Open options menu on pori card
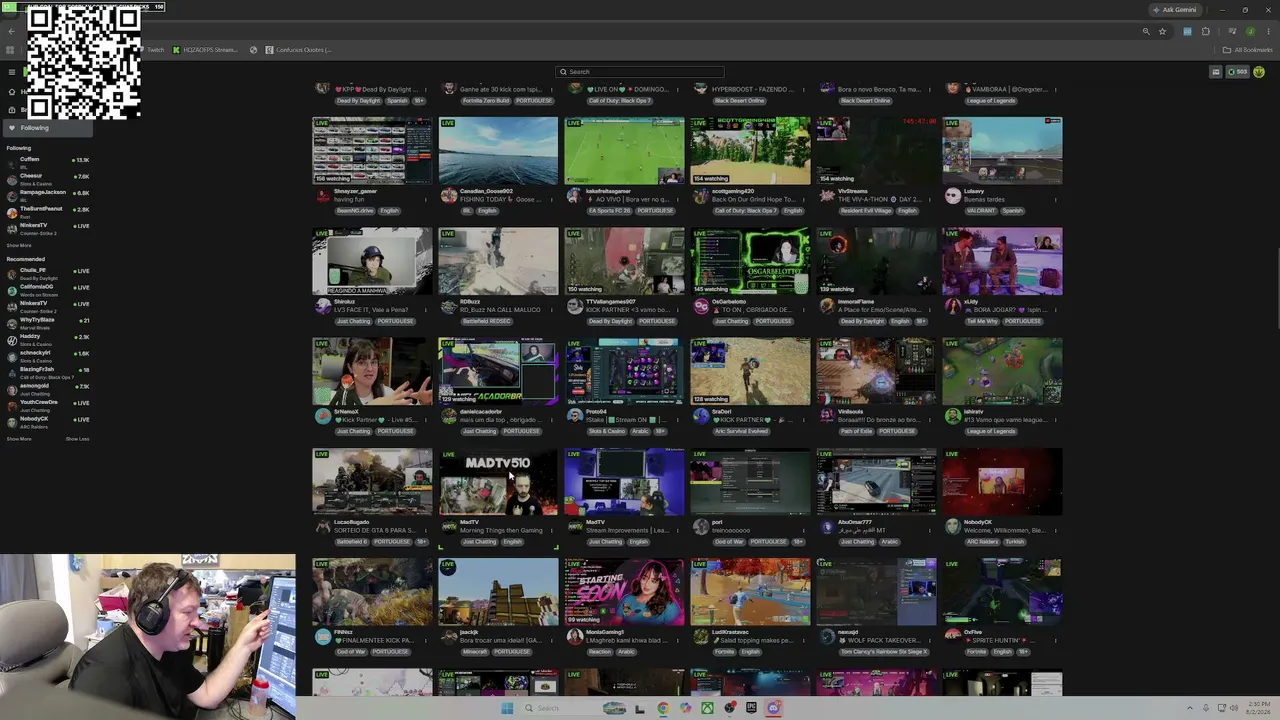Screen dimensions: 1280x720 pos(805,530)
